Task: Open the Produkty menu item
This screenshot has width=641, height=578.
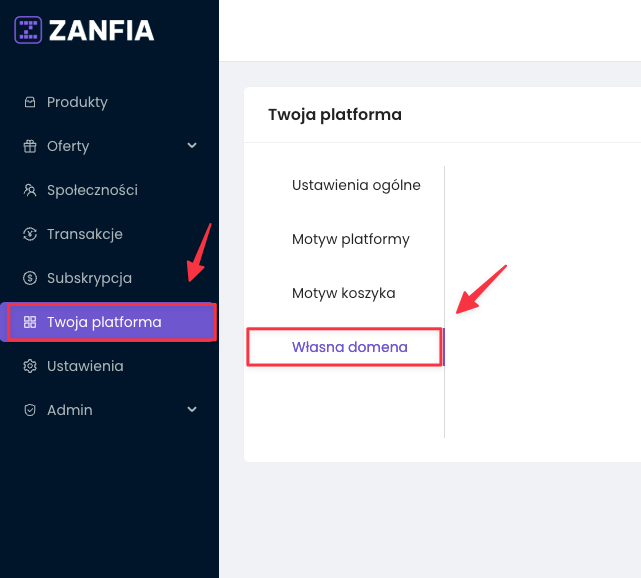Action: pos(77,102)
